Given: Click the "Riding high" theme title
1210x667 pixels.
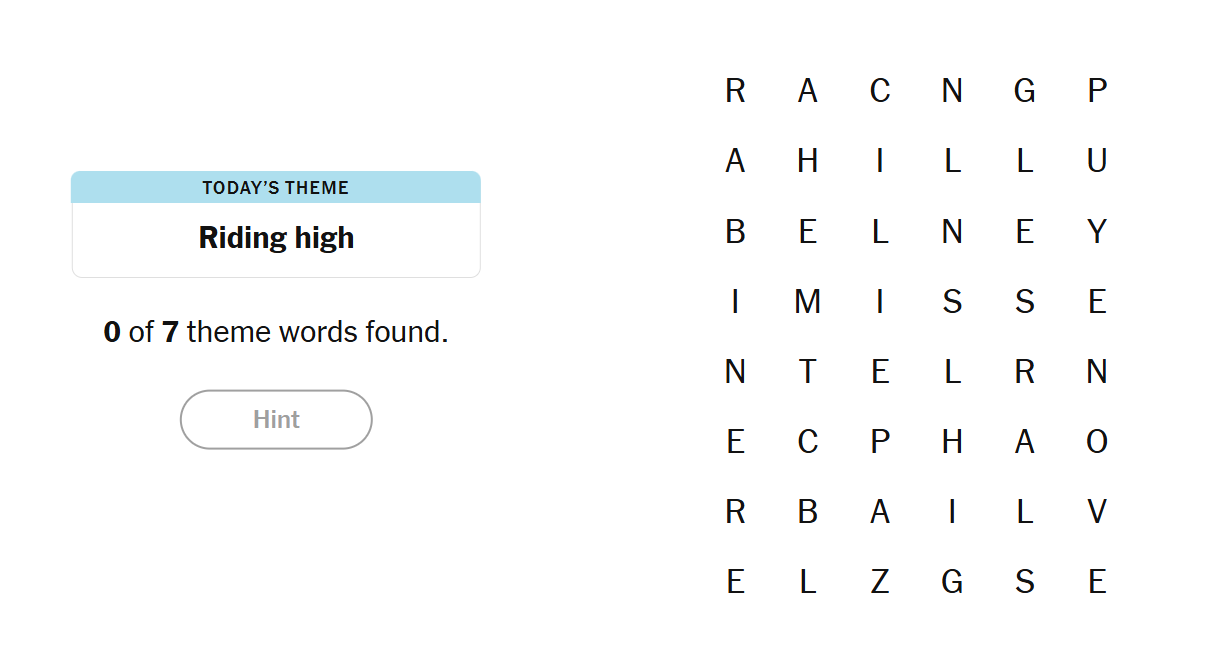Looking at the screenshot, I should 276,238.
